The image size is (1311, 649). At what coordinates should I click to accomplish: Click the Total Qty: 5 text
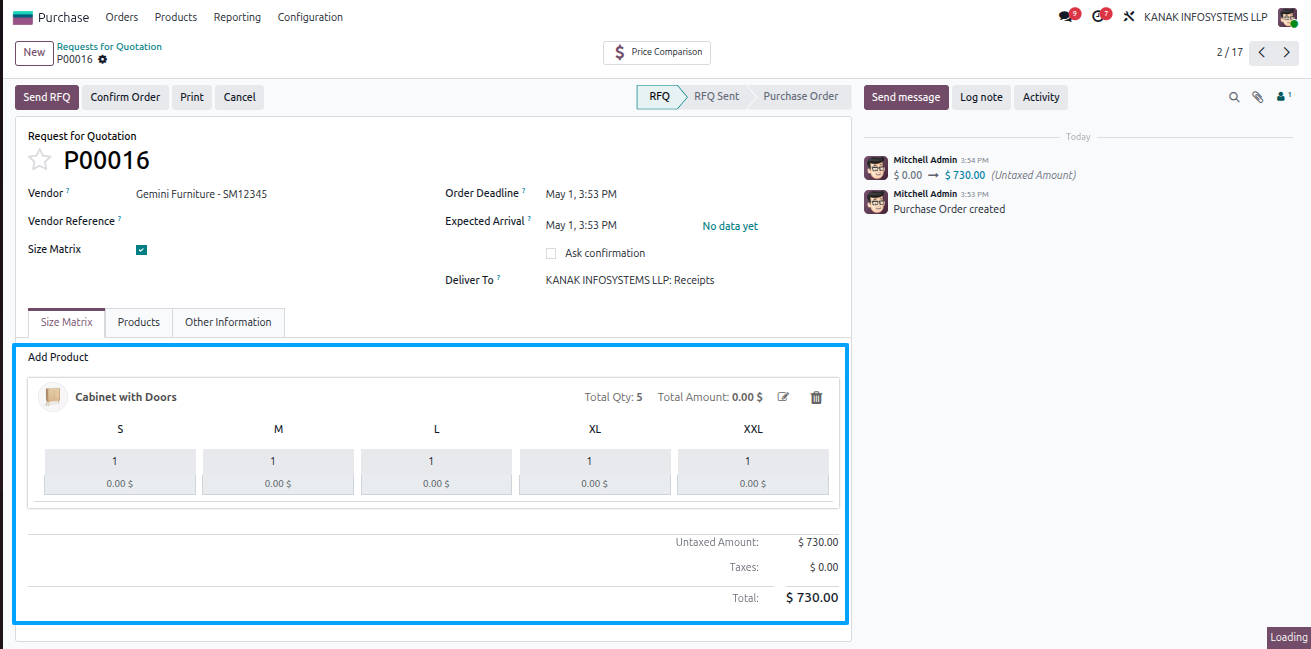click(613, 397)
